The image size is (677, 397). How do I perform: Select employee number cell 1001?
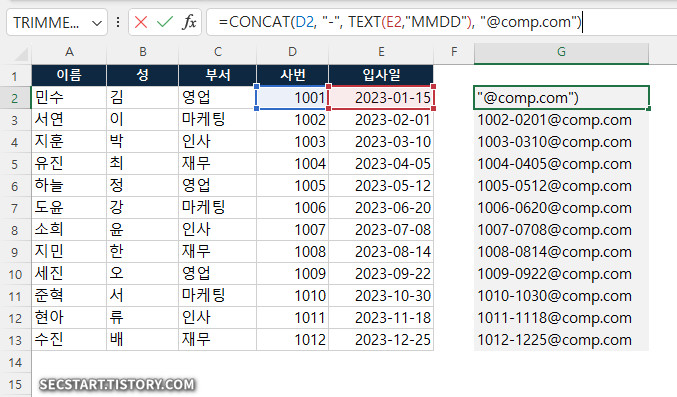tap(293, 98)
